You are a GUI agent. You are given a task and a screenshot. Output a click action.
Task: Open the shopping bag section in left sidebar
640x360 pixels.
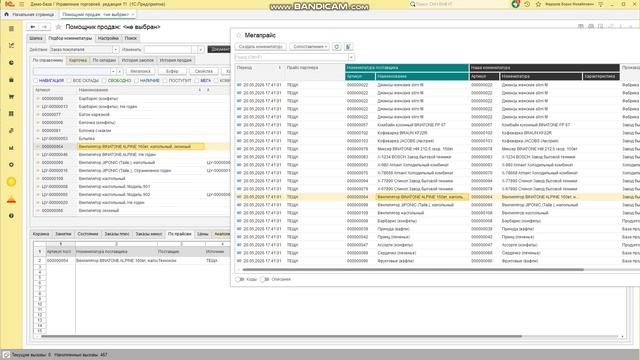(x=11, y=80)
